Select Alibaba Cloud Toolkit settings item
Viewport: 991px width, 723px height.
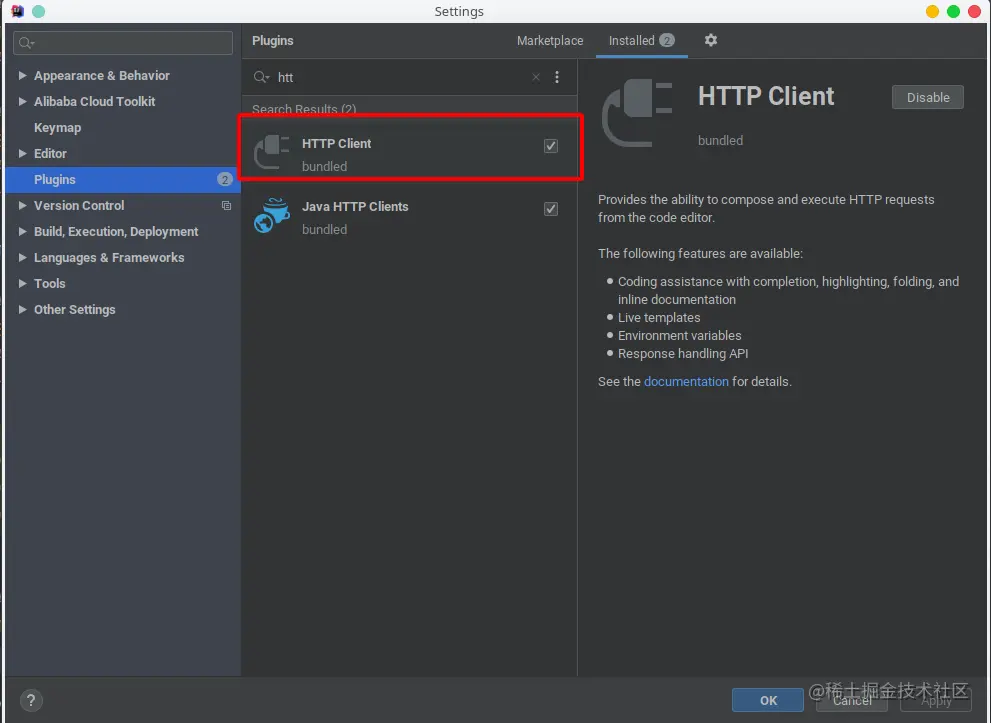pos(94,101)
